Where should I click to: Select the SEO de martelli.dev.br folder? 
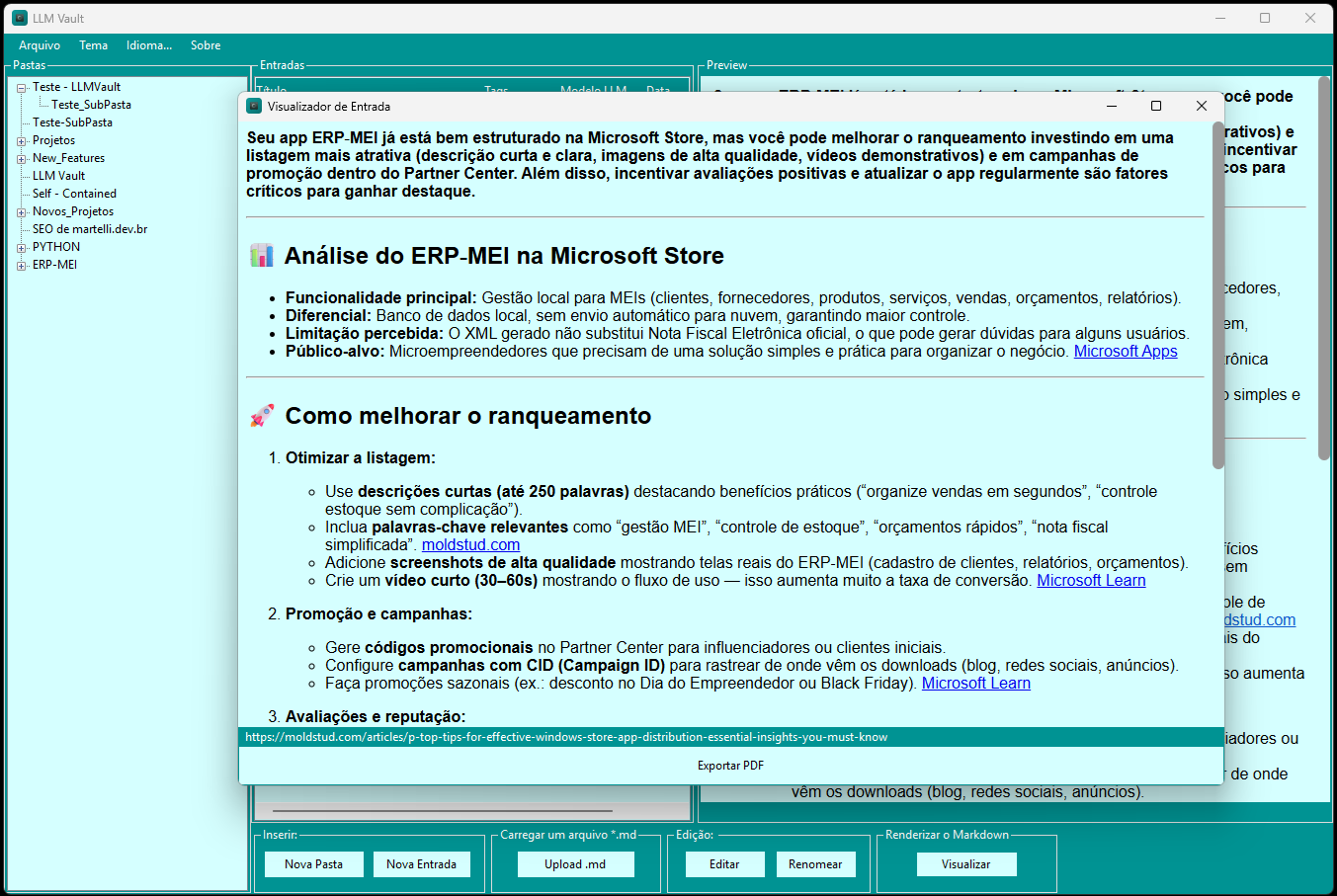tap(90, 229)
